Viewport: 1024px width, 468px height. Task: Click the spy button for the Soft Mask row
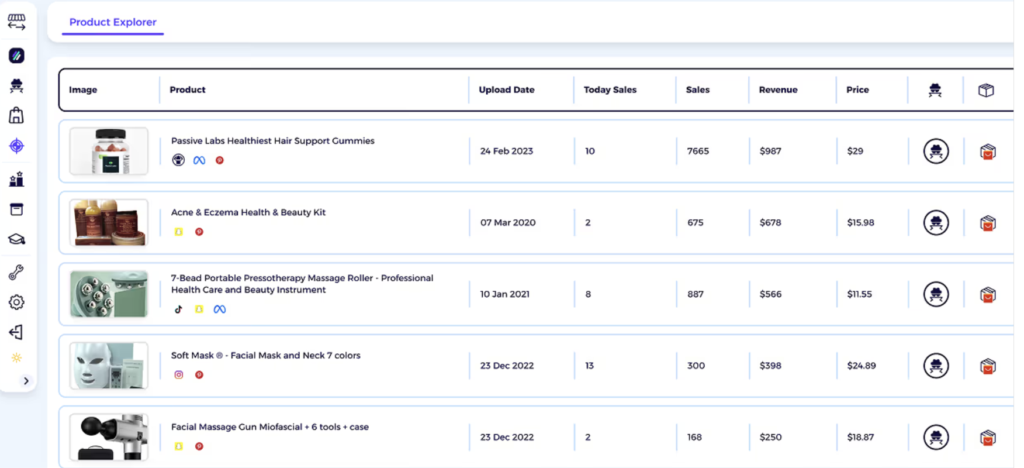936,366
